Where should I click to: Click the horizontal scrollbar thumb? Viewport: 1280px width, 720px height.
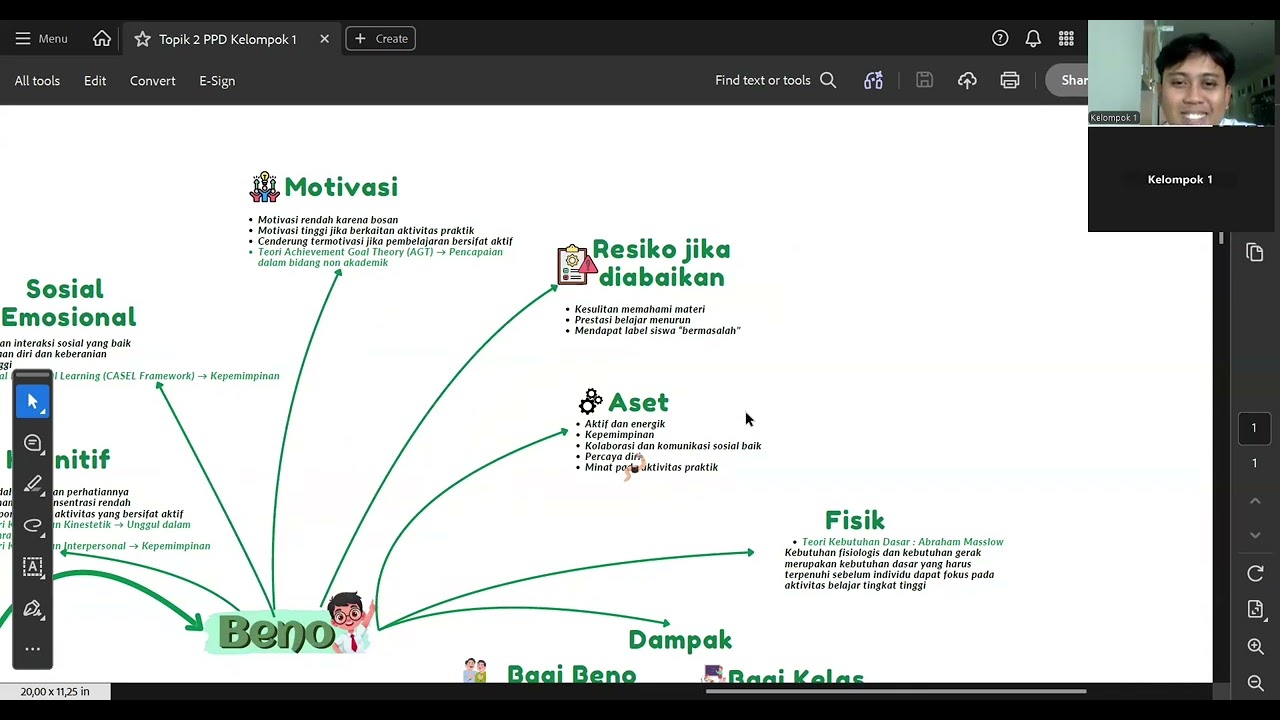(896, 691)
